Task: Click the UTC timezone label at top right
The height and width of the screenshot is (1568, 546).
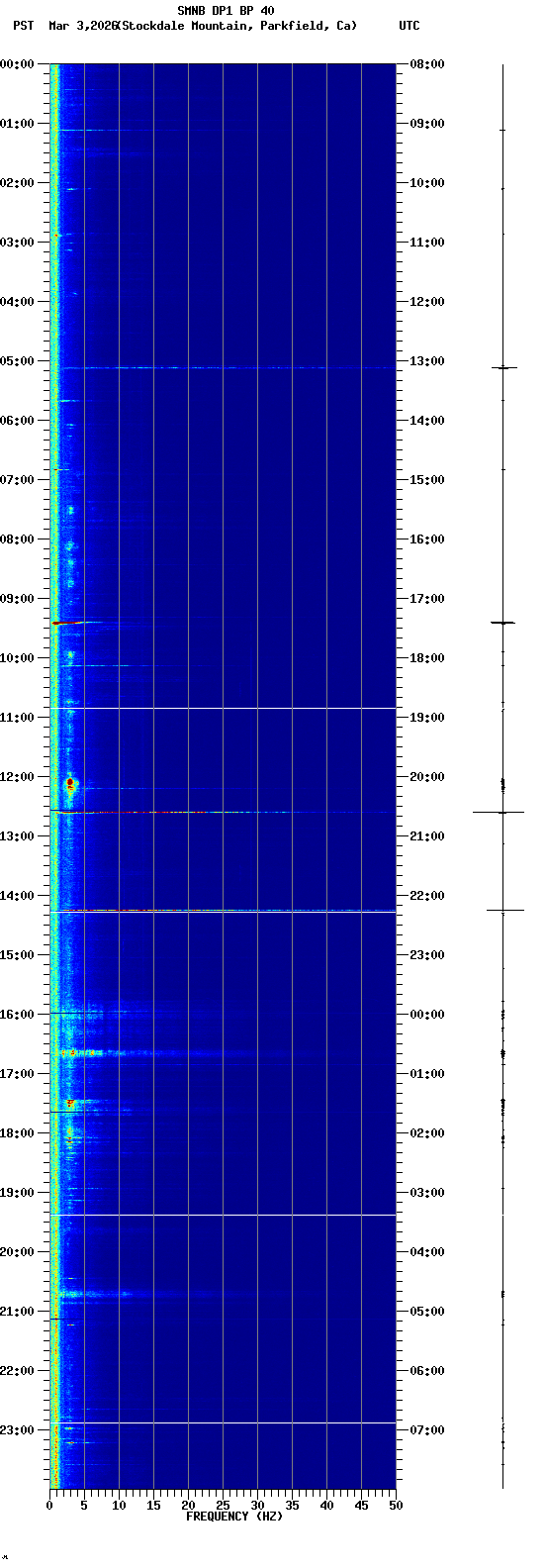Action: (x=409, y=26)
